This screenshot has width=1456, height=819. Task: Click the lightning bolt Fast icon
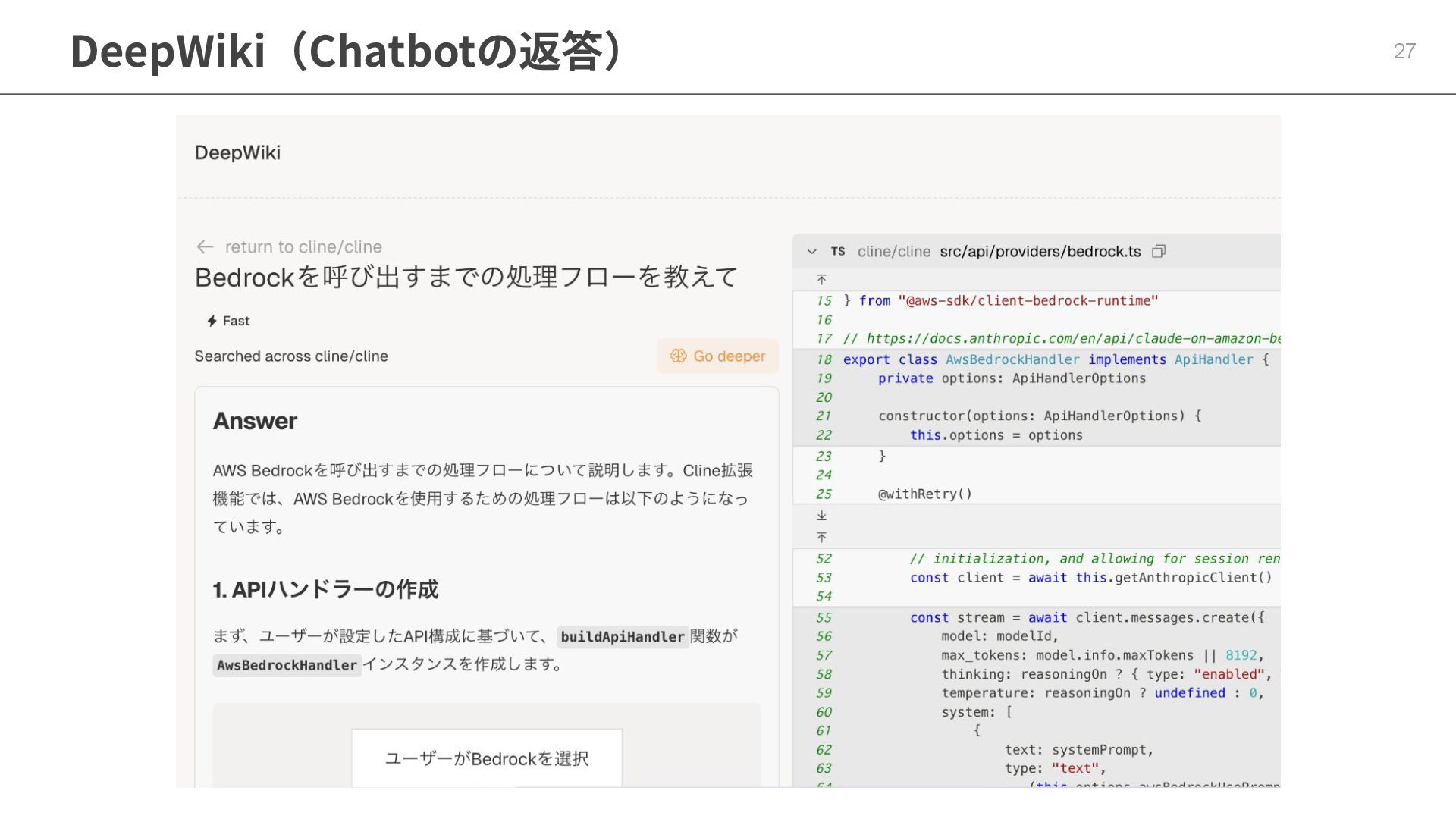(x=212, y=321)
